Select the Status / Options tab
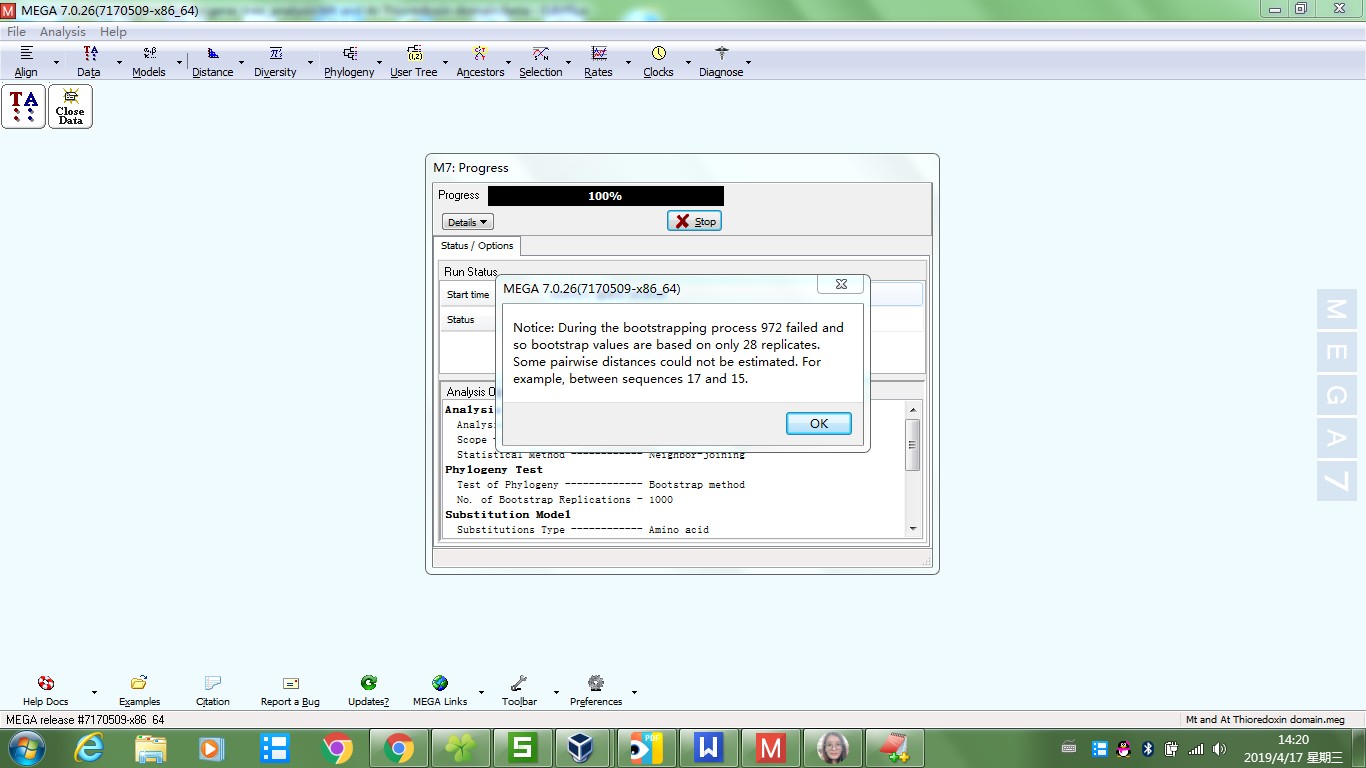This screenshot has height=768, width=1366. (x=477, y=246)
